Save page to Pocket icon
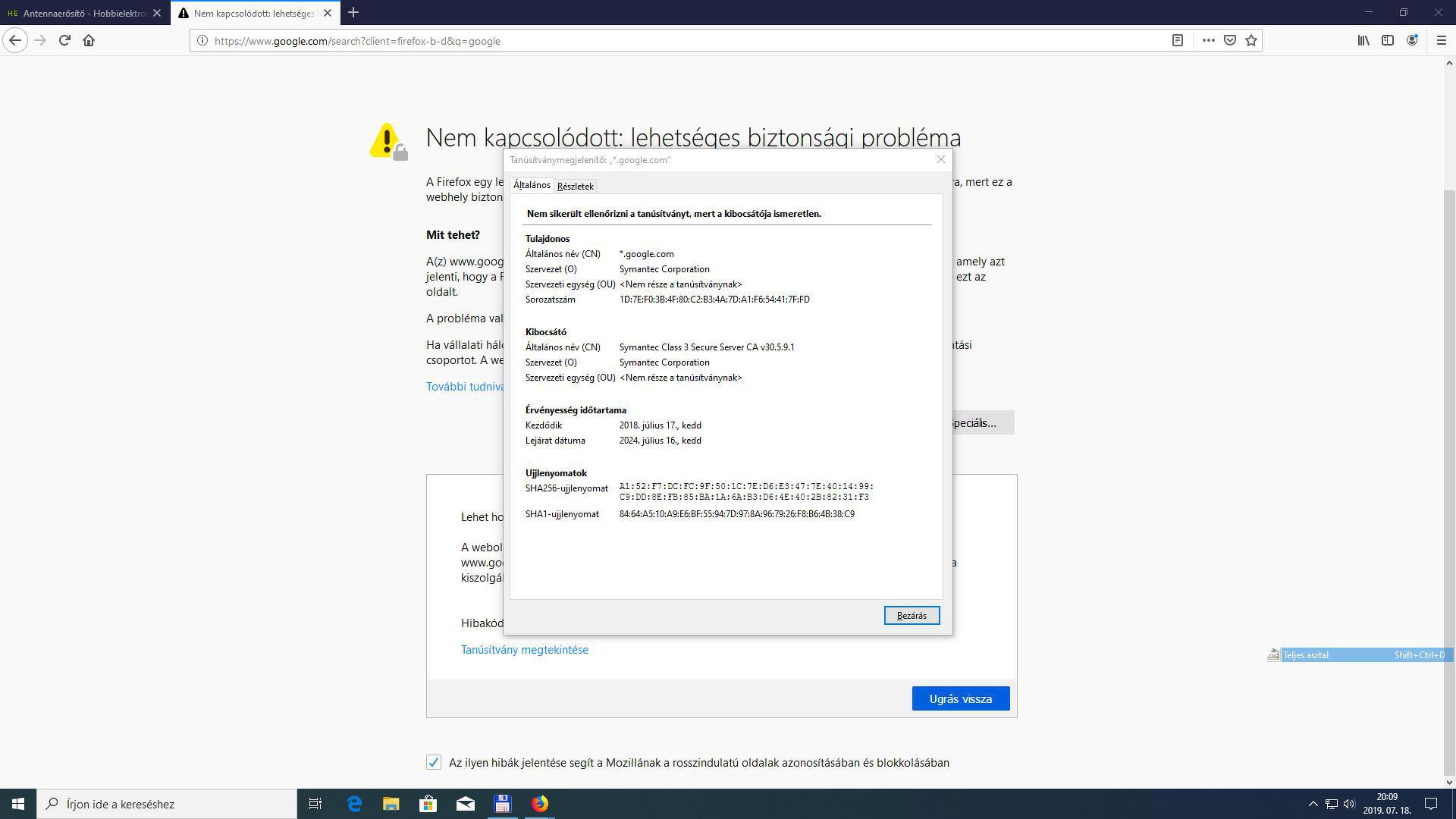This screenshot has height=819, width=1456. (x=1230, y=41)
